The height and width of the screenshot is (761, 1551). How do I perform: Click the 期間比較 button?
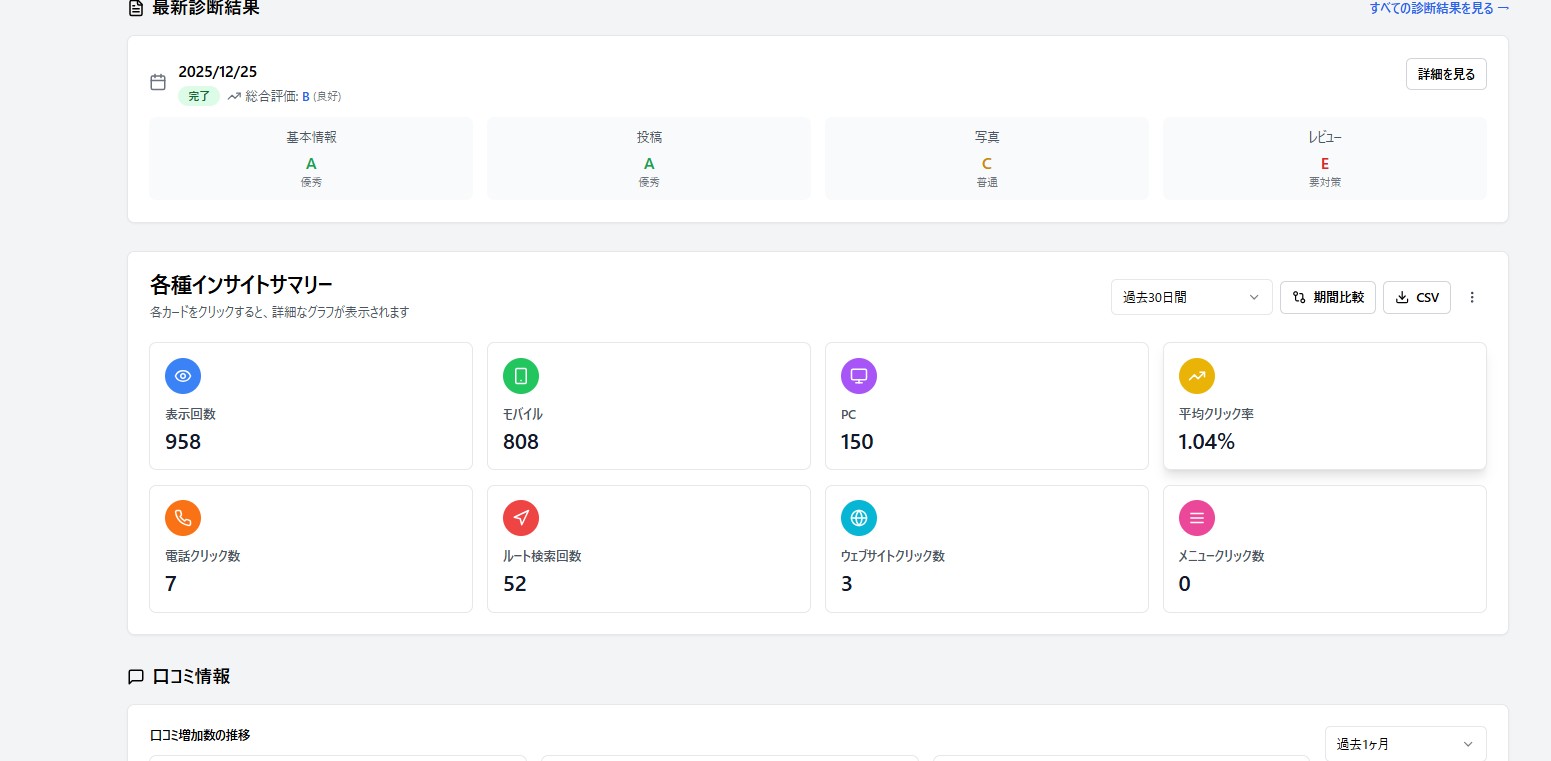1328,297
